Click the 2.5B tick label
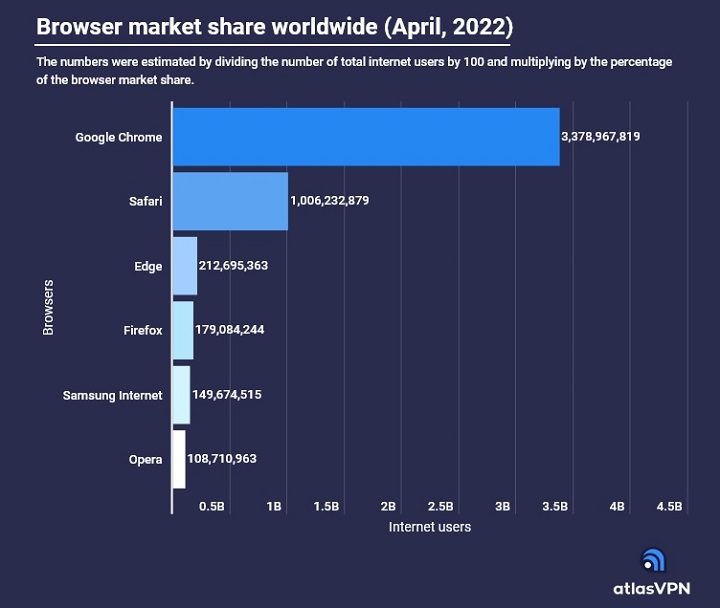 441,507
